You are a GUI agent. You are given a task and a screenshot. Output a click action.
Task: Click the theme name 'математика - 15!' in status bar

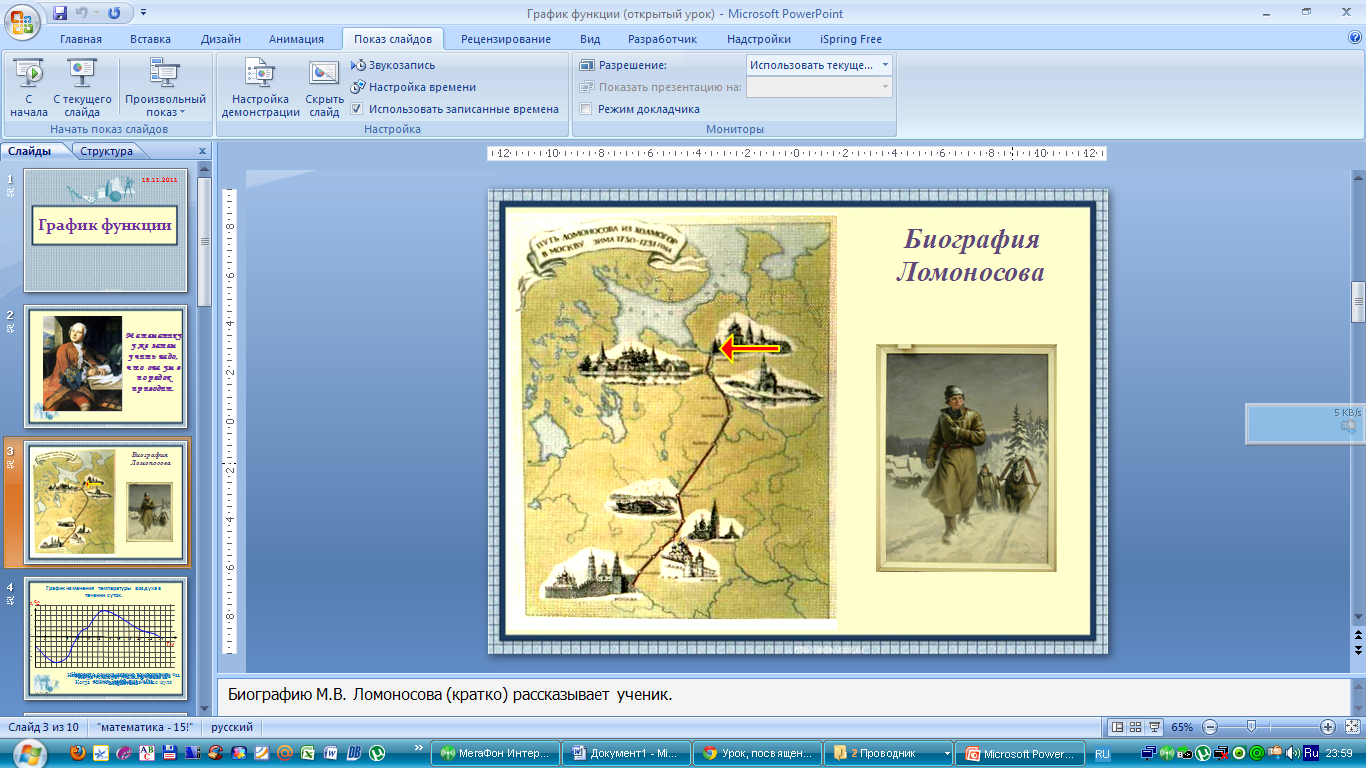pyautogui.click(x=146, y=727)
